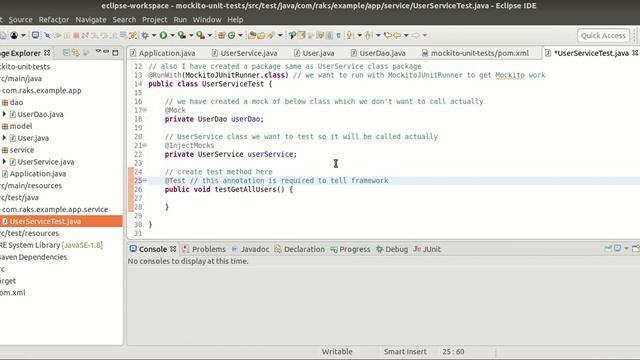Screen dimensions: 640x360
Task: Expand the UserService.java tree node
Action: click(4, 162)
